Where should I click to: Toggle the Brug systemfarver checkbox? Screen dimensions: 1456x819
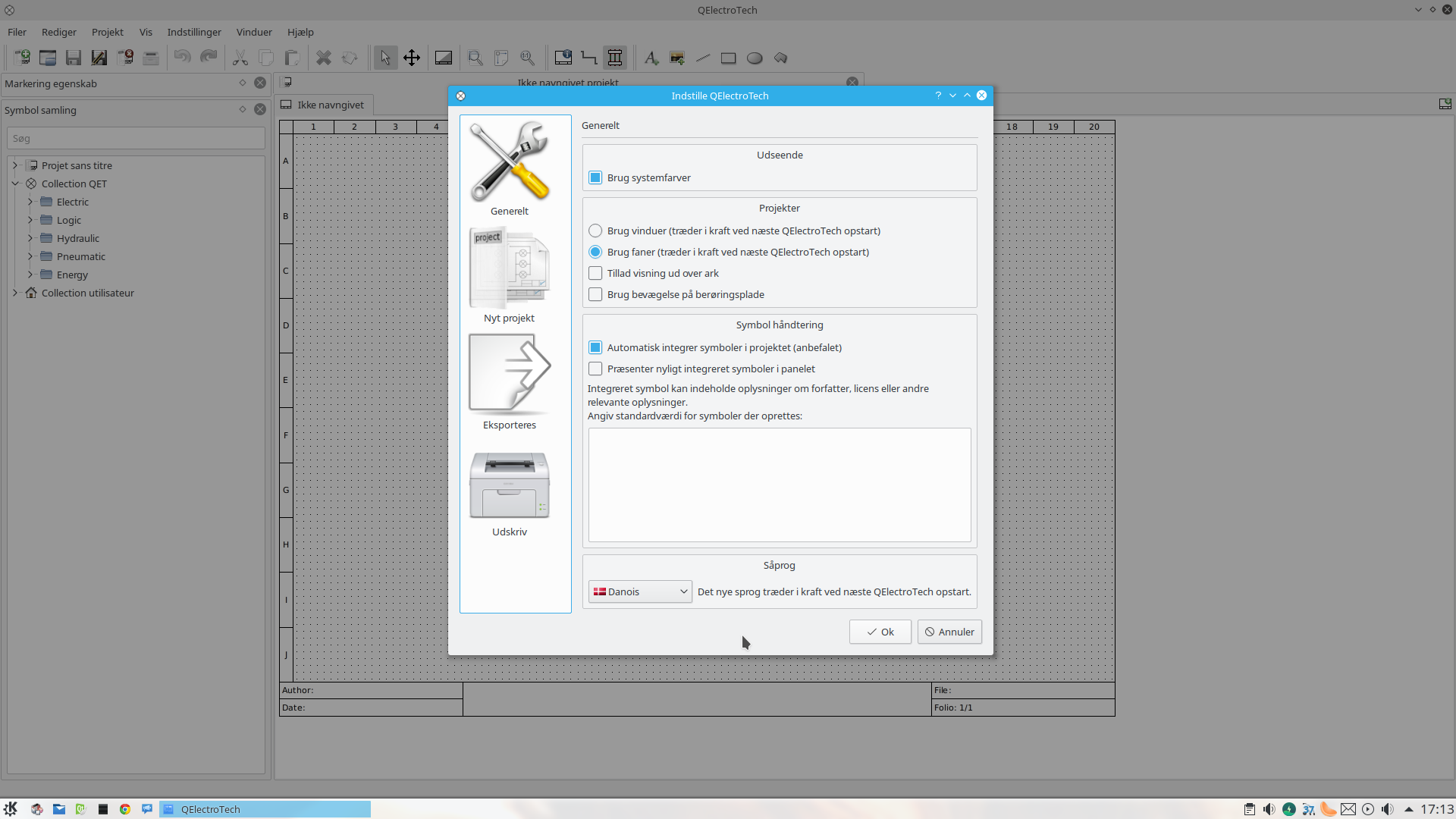(595, 177)
